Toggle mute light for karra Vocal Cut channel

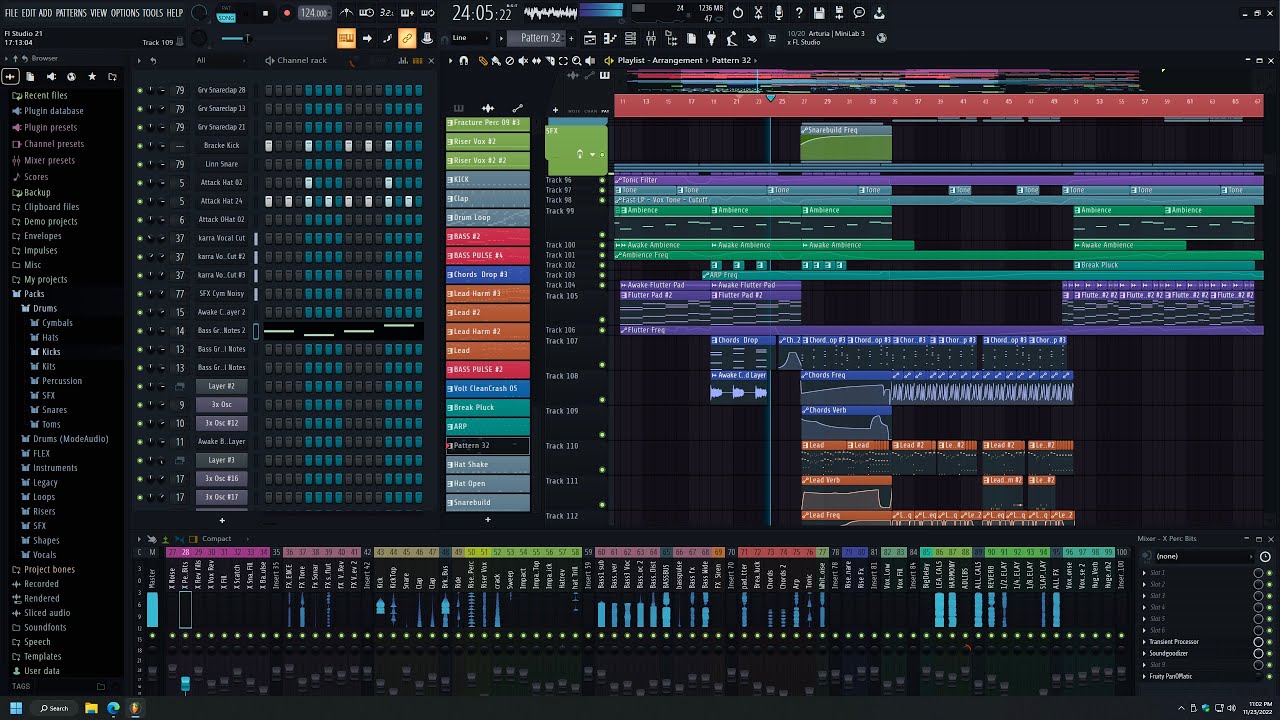click(x=140, y=238)
